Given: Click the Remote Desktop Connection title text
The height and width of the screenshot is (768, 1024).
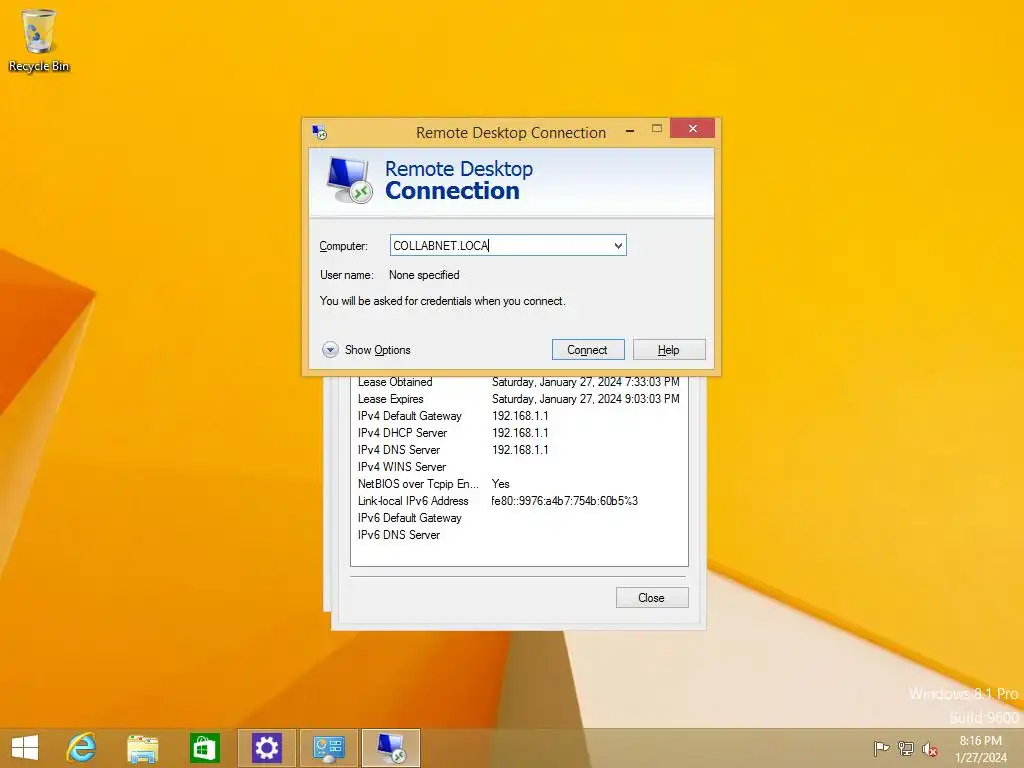Looking at the screenshot, I should (511, 133).
